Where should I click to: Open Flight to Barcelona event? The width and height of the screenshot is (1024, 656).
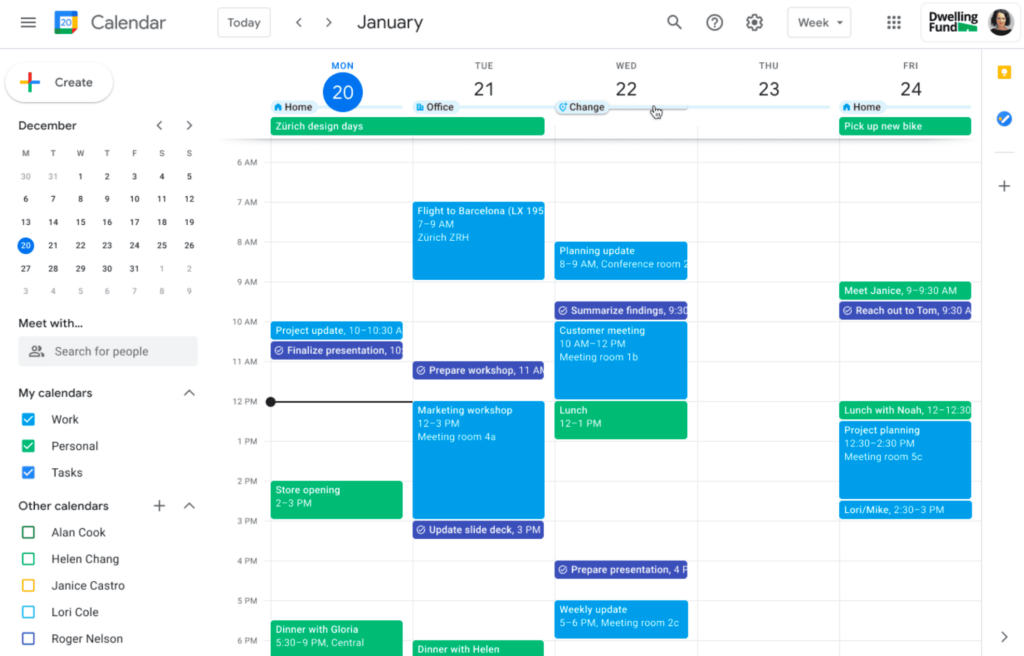(x=478, y=241)
